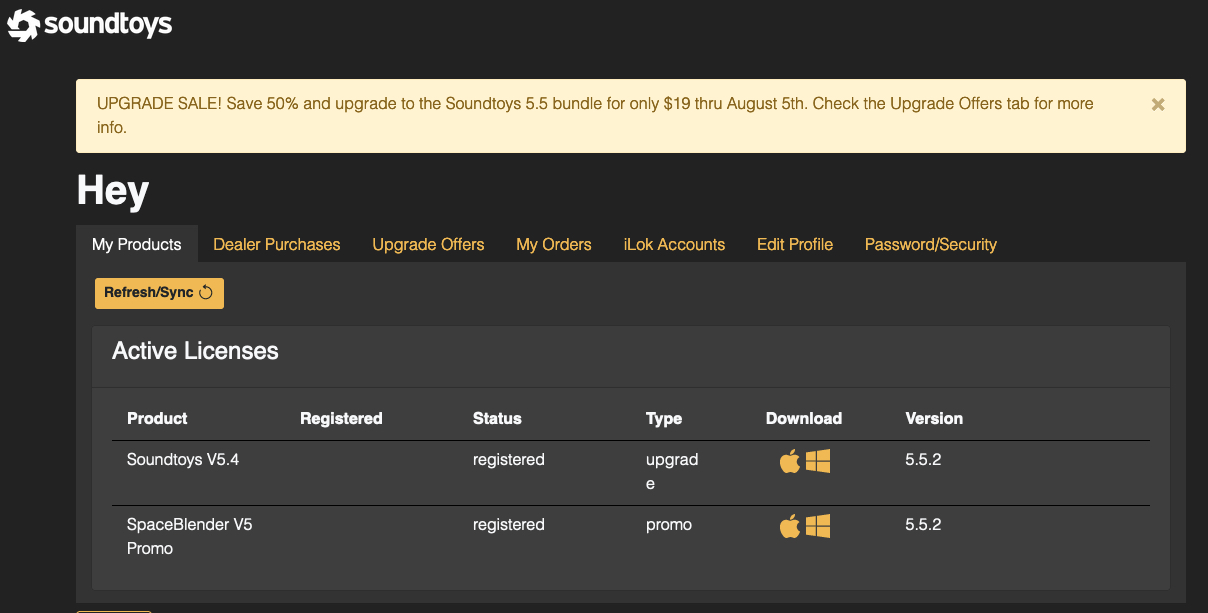This screenshot has height=613, width=1208.
Task: Click the Soundtoys logo
Action: point(90,24)
